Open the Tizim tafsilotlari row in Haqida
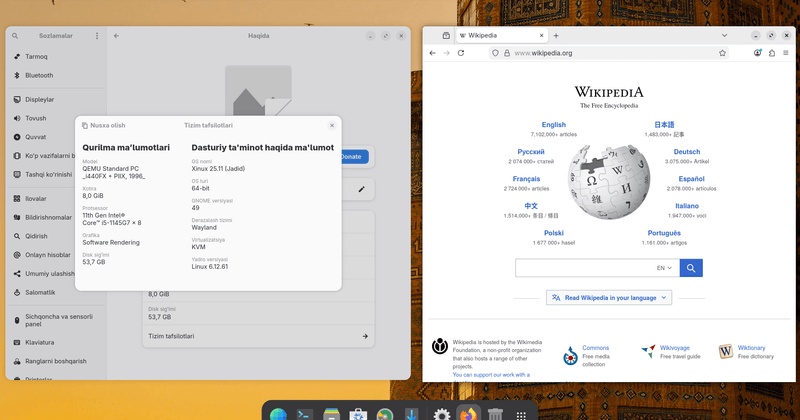800x420 pixels. (258, 336)
